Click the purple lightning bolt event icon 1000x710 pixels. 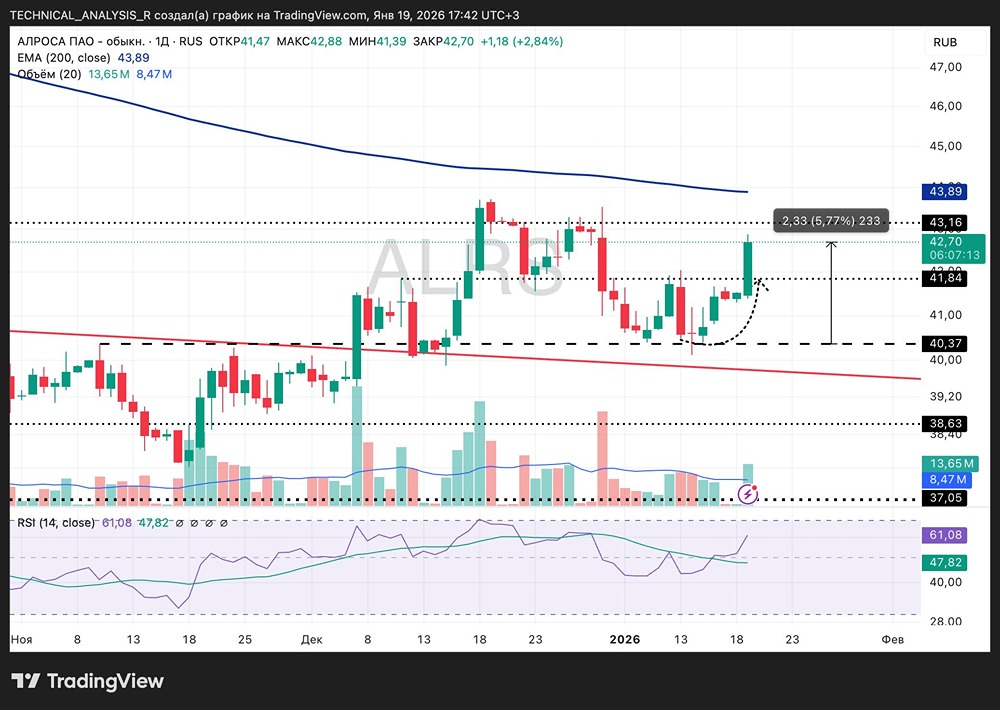coord(747,494)
